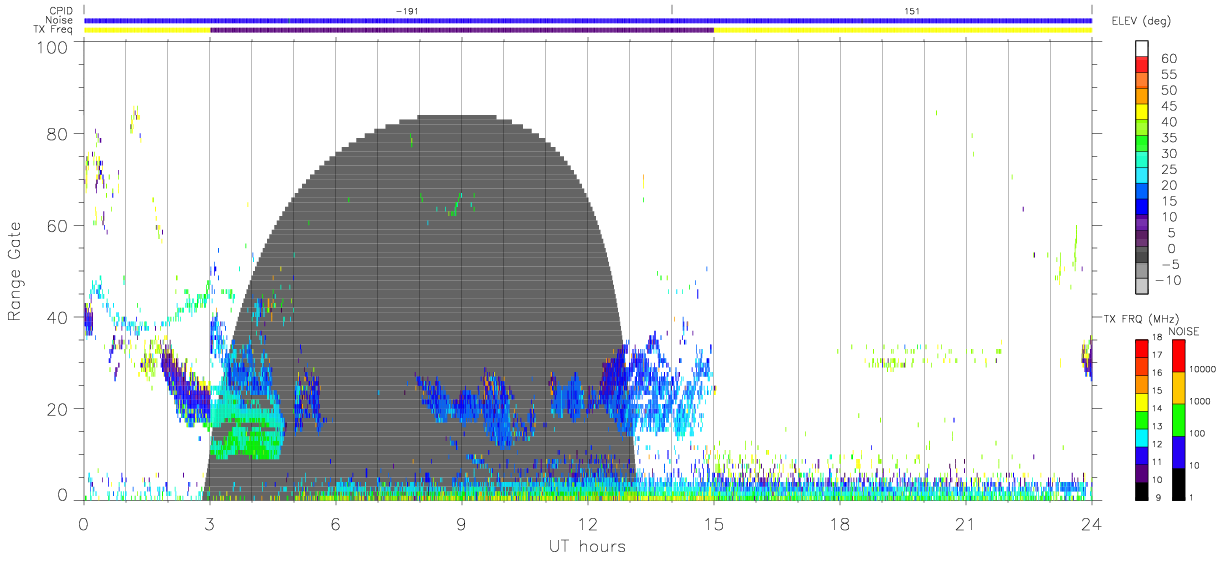The height and width of the screenshot is (567, 1228).
Task: Click the purple segment of the top TX Freq strip
Action: point(461,30)
